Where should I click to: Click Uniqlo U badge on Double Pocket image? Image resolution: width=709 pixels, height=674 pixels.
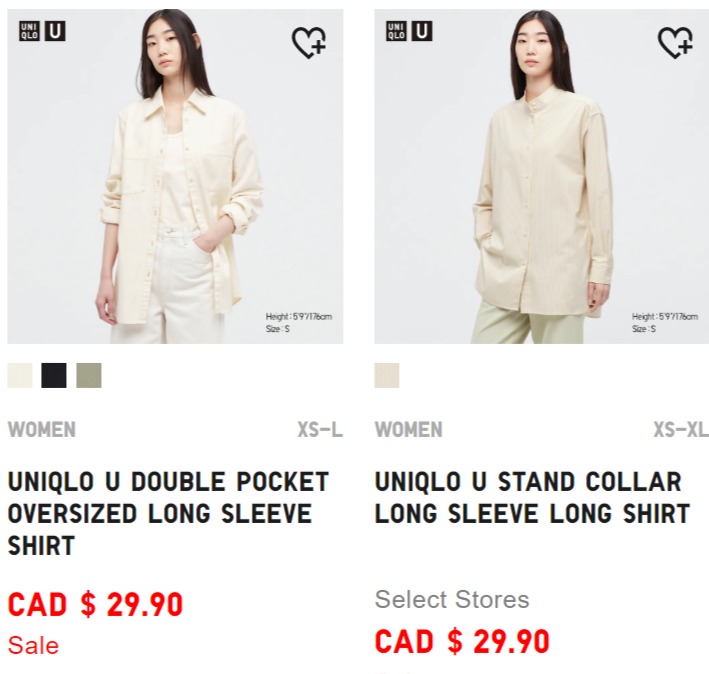tap(55, 31)
